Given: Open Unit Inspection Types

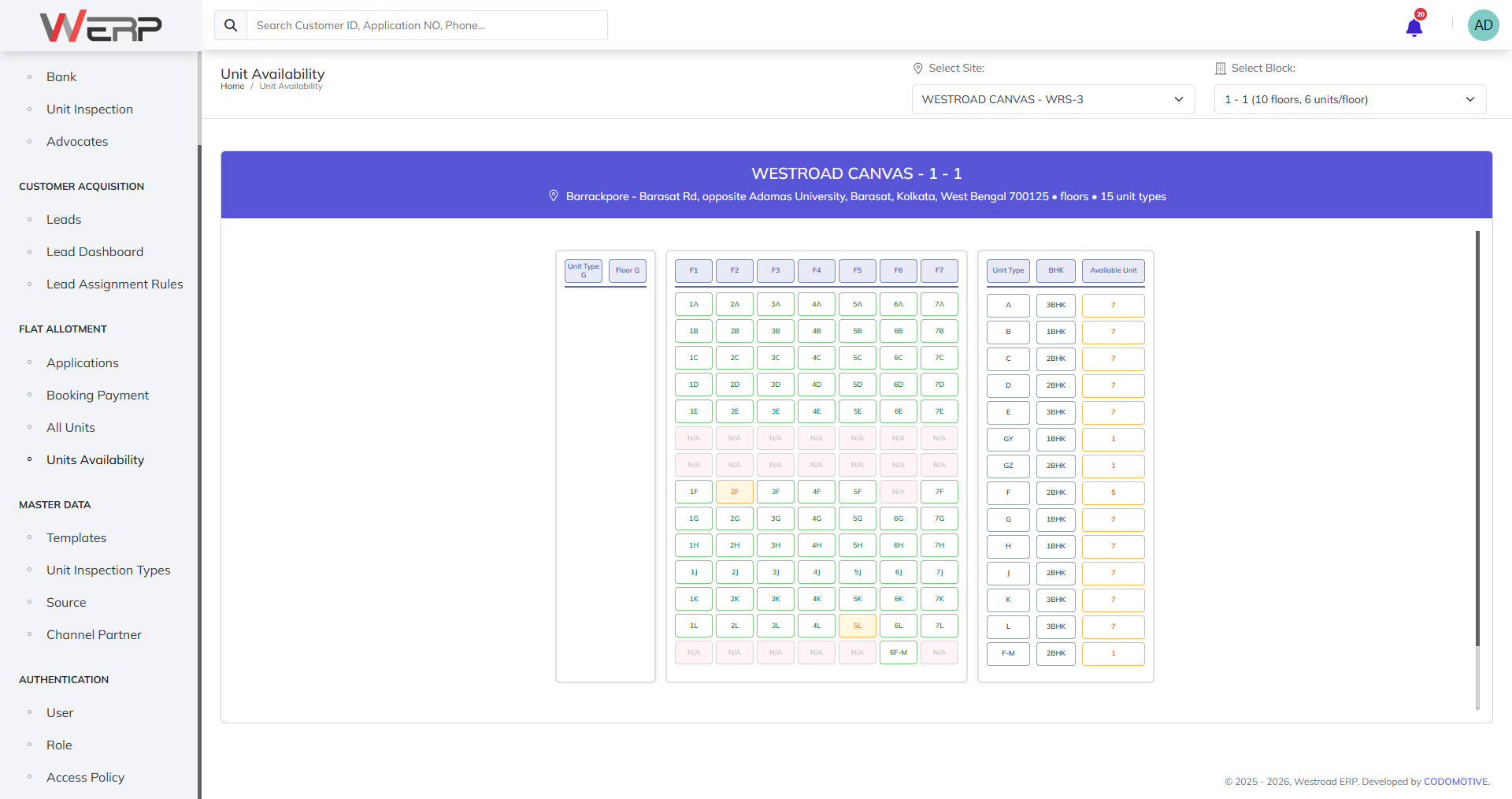Looking at the screenshot, I should pyautogui.click(x=109, y=570).
